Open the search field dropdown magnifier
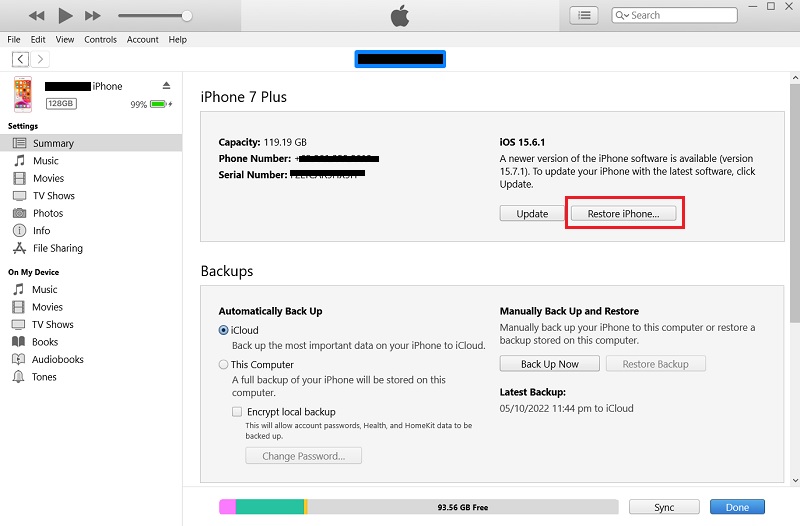 tap(623, 15)
